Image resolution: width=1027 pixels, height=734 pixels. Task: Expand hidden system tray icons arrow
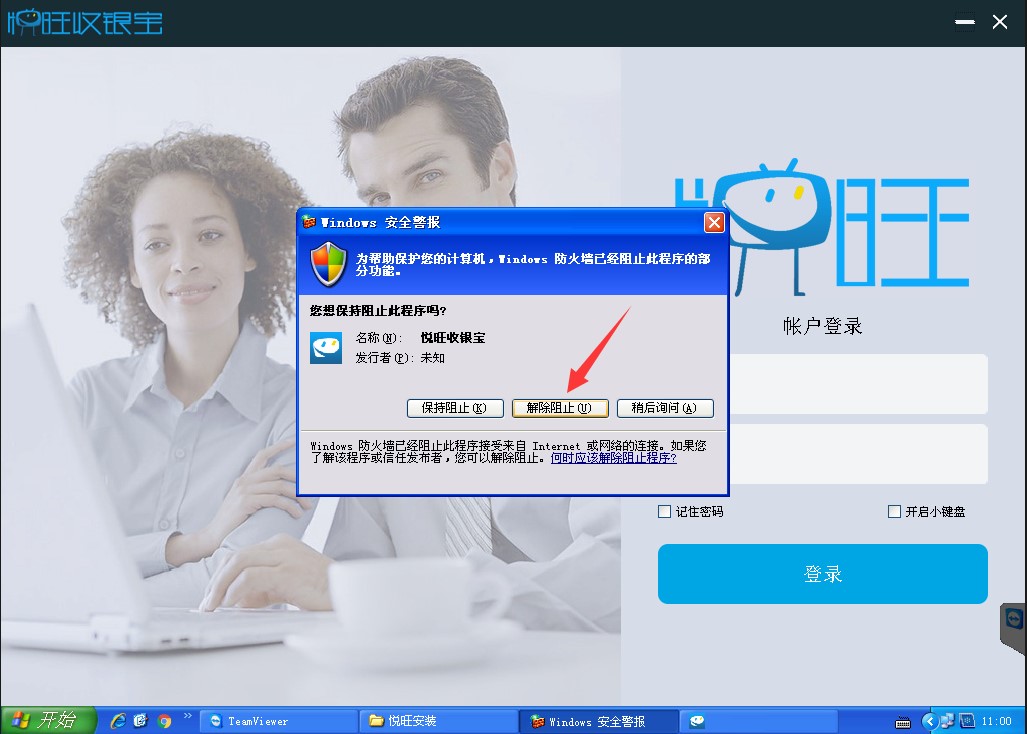(929, 722)
